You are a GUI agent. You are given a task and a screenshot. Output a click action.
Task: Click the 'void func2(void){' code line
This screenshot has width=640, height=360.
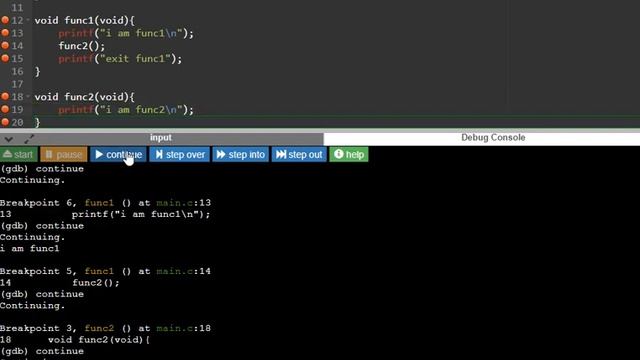[x=84, y=97]
